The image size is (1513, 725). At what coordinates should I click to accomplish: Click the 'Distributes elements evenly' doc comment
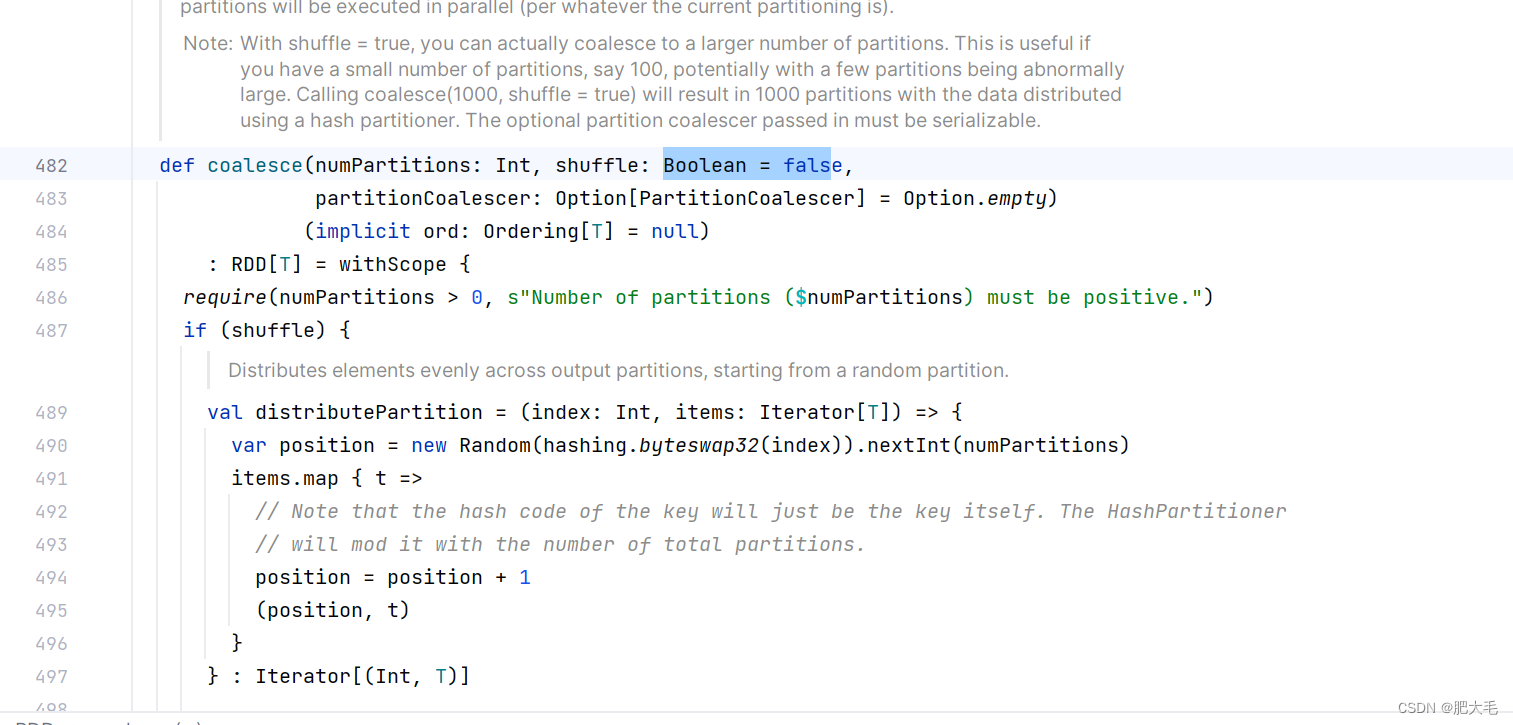click(x=618, y=370)
